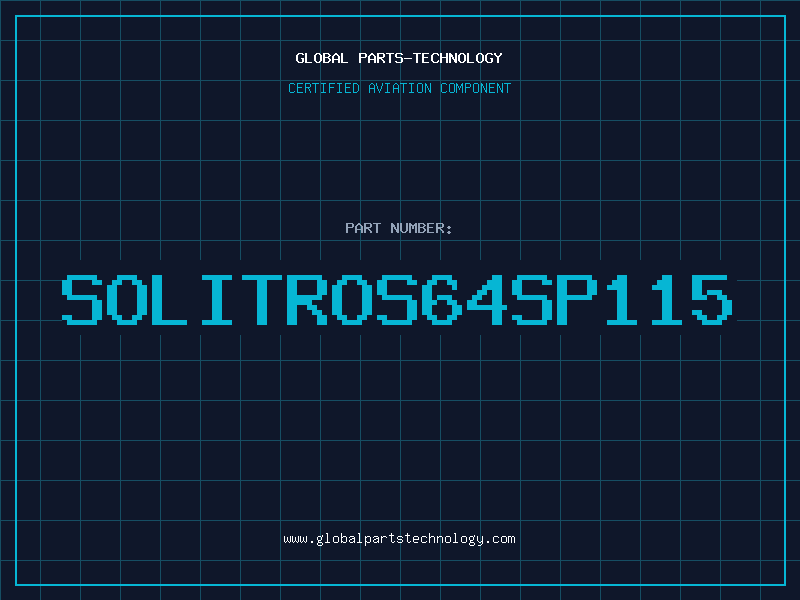The image size is (800, 600).
Task: Click the GLOBAL PARTS-TECHNOLOGY heading
Action: point(399,58)
